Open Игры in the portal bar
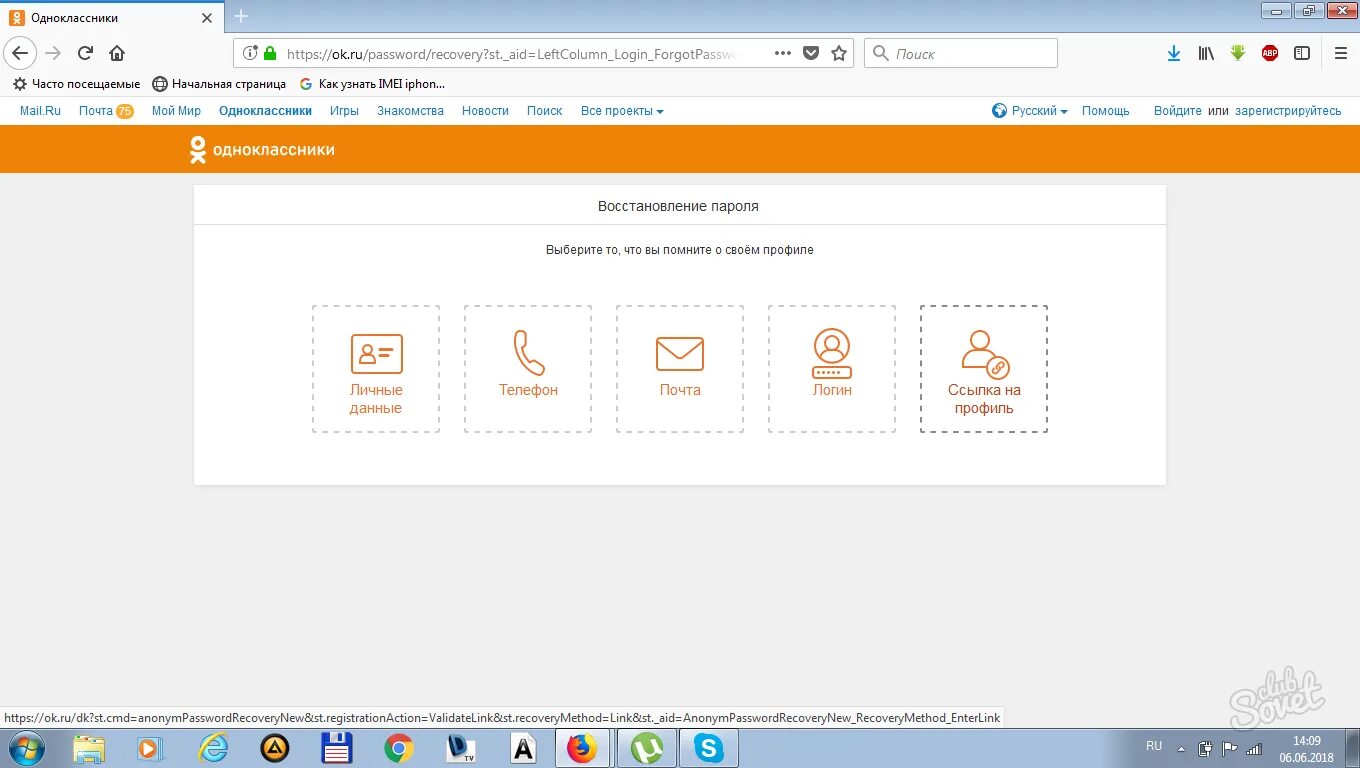1360x768 pixels. point(344,111)
